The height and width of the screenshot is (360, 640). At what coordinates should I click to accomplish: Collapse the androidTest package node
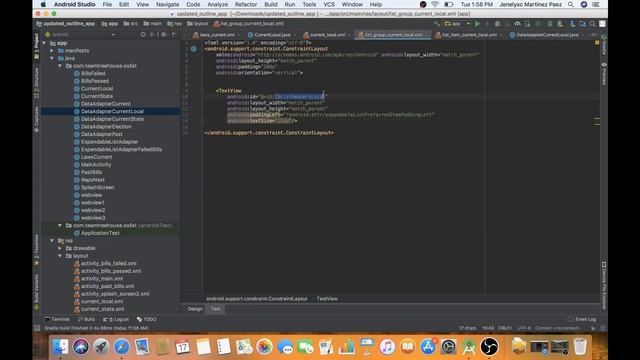coord(60,225)
